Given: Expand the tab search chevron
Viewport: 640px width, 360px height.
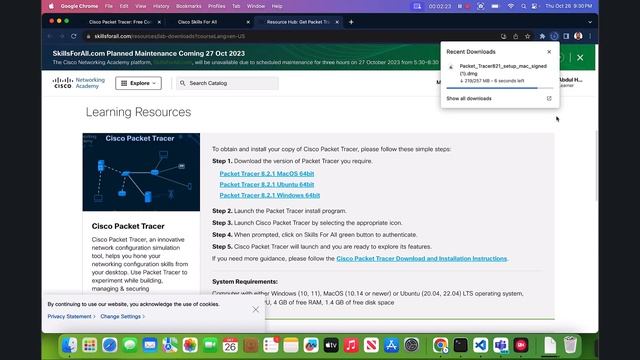Looking at the screenshot, I should (x=590, y=22).
